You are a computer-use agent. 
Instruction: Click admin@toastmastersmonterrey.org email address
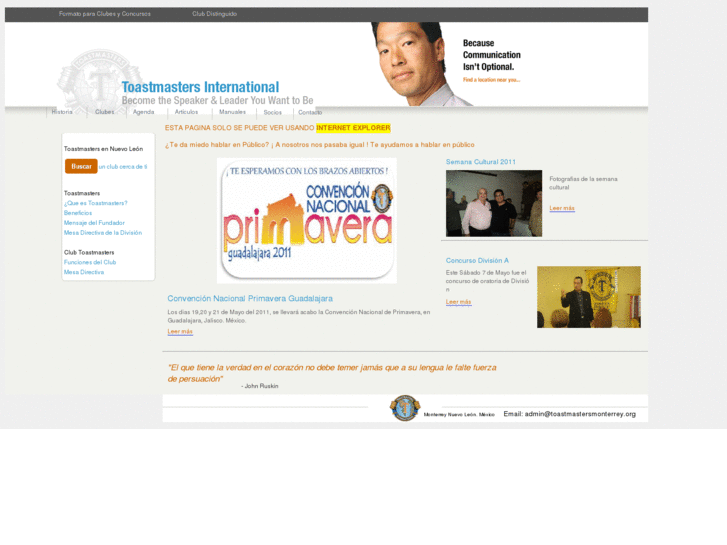coord(580,414)
